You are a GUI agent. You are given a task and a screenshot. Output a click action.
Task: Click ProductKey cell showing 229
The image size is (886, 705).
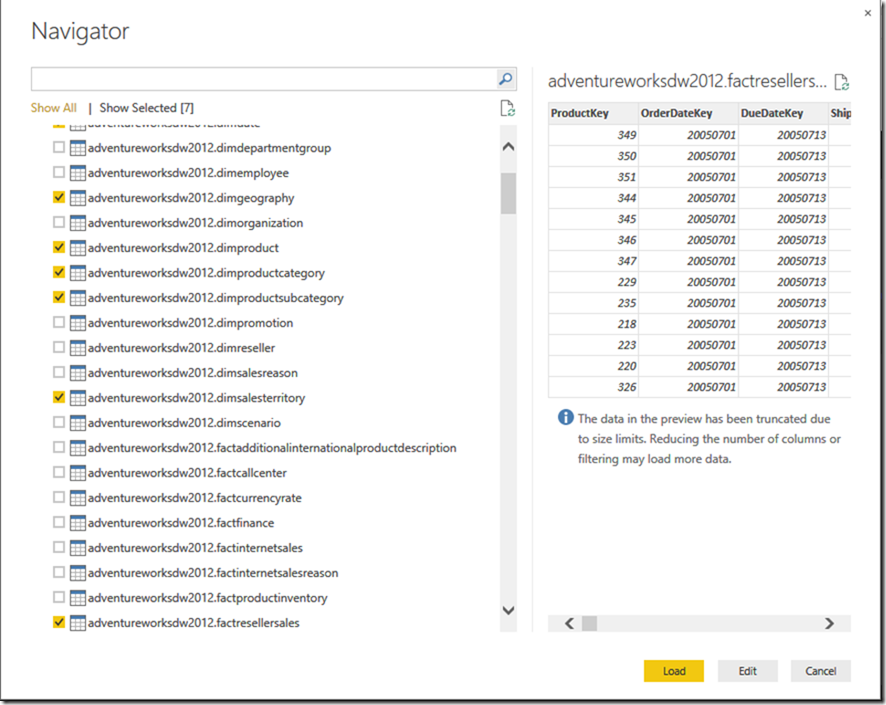tap(593, 282)
